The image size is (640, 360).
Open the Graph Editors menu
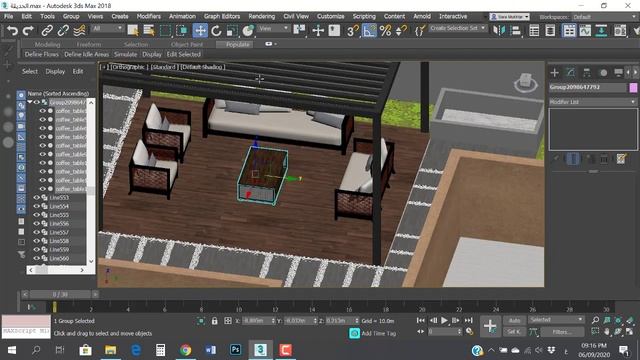click(222, 16)
